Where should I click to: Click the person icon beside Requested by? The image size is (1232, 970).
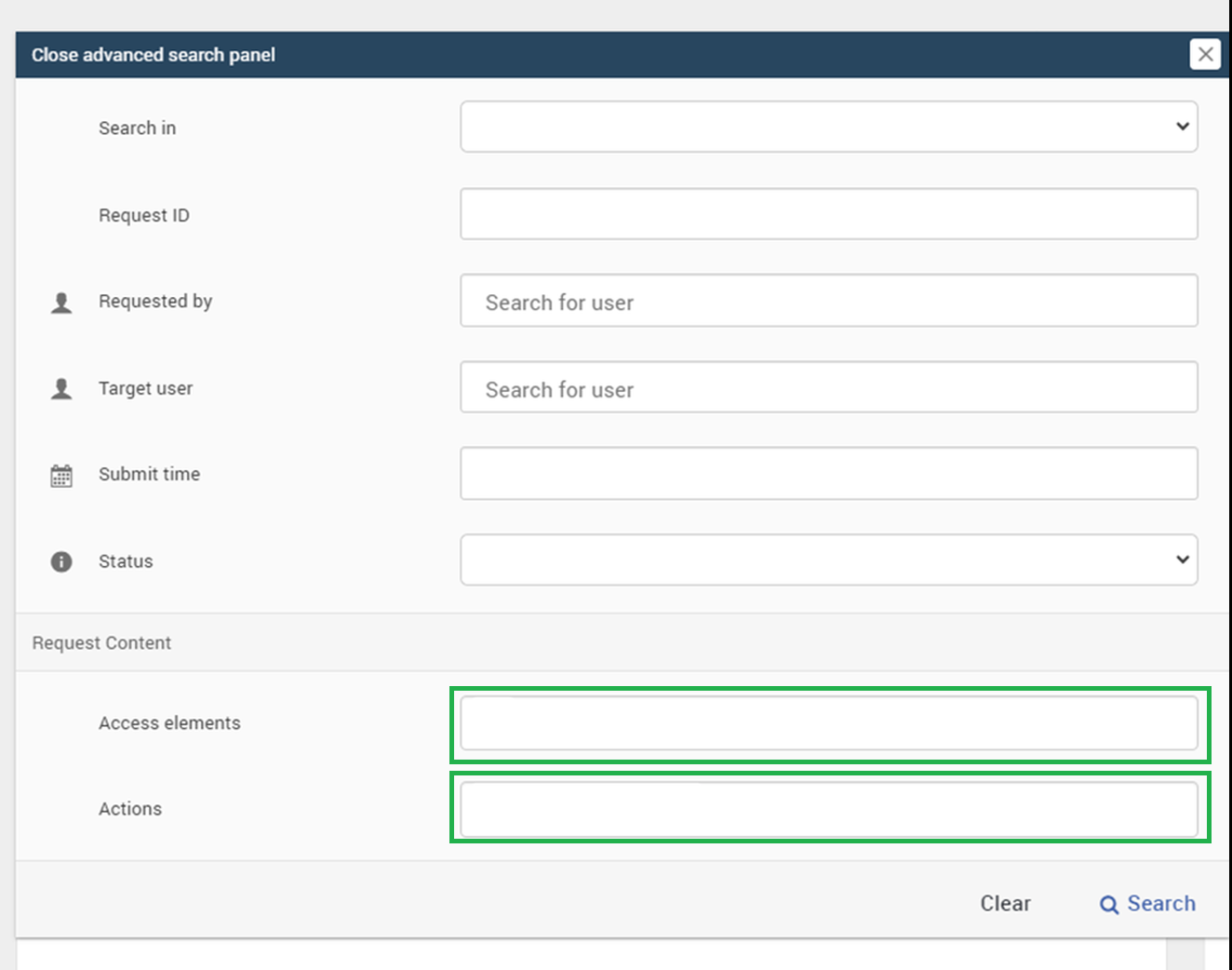tap(61, 303)
